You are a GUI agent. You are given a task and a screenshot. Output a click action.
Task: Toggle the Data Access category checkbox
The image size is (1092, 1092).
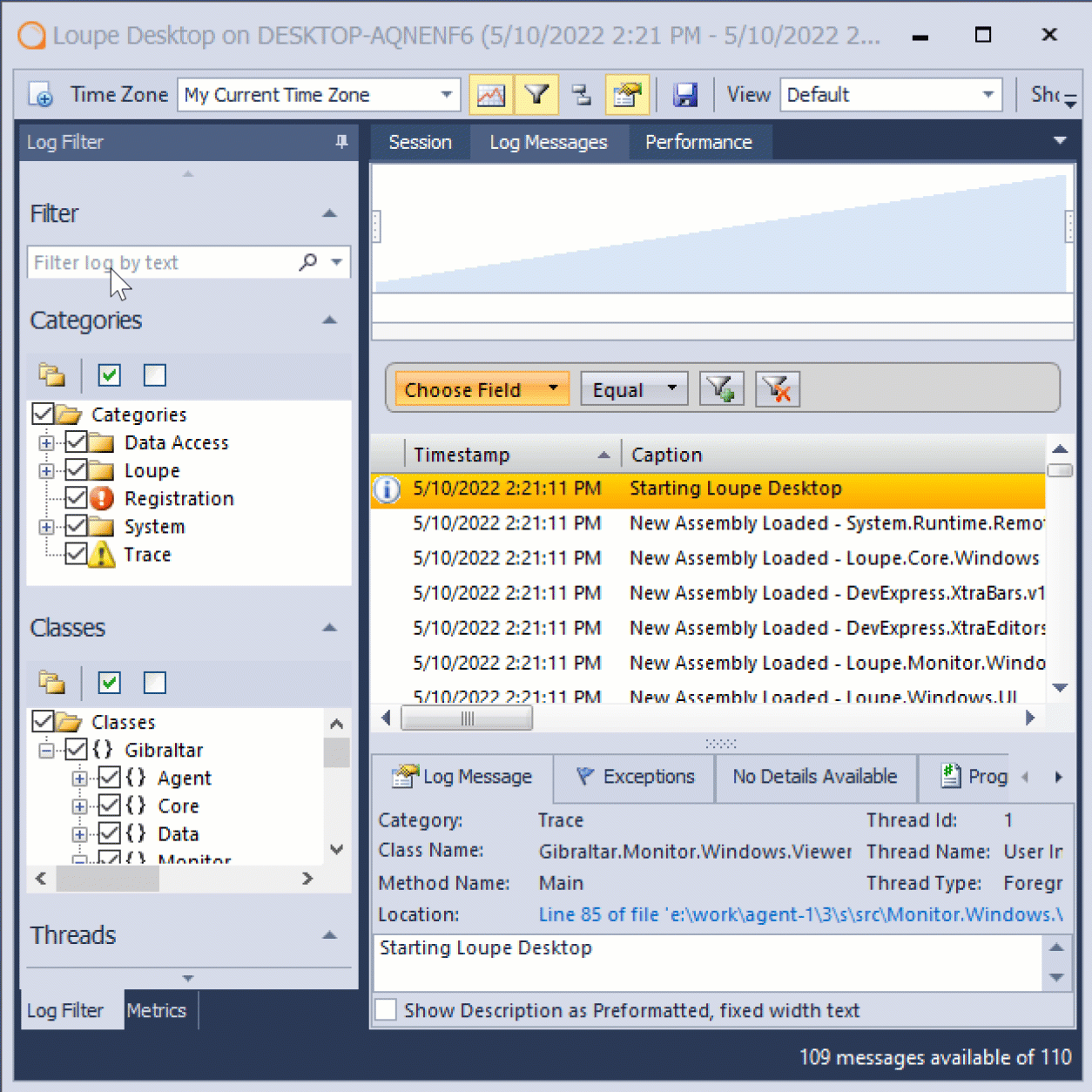point(76,442)
